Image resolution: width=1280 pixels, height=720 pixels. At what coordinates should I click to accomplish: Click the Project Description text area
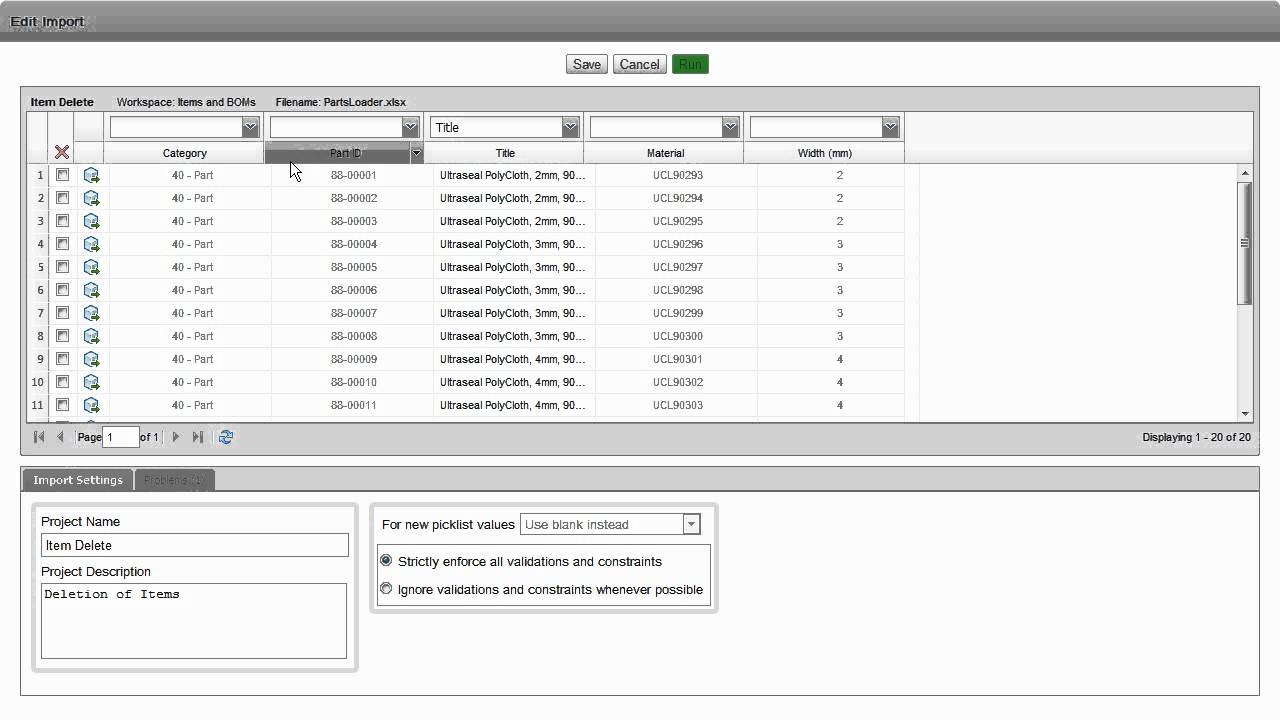pyautogui.click(x=194, y=621)
